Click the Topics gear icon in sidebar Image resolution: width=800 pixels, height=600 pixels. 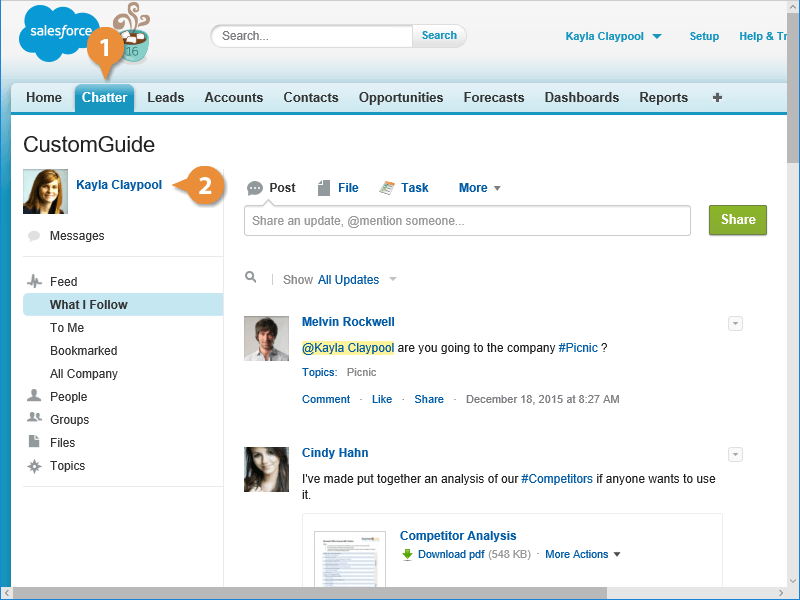tap(34, 466)
